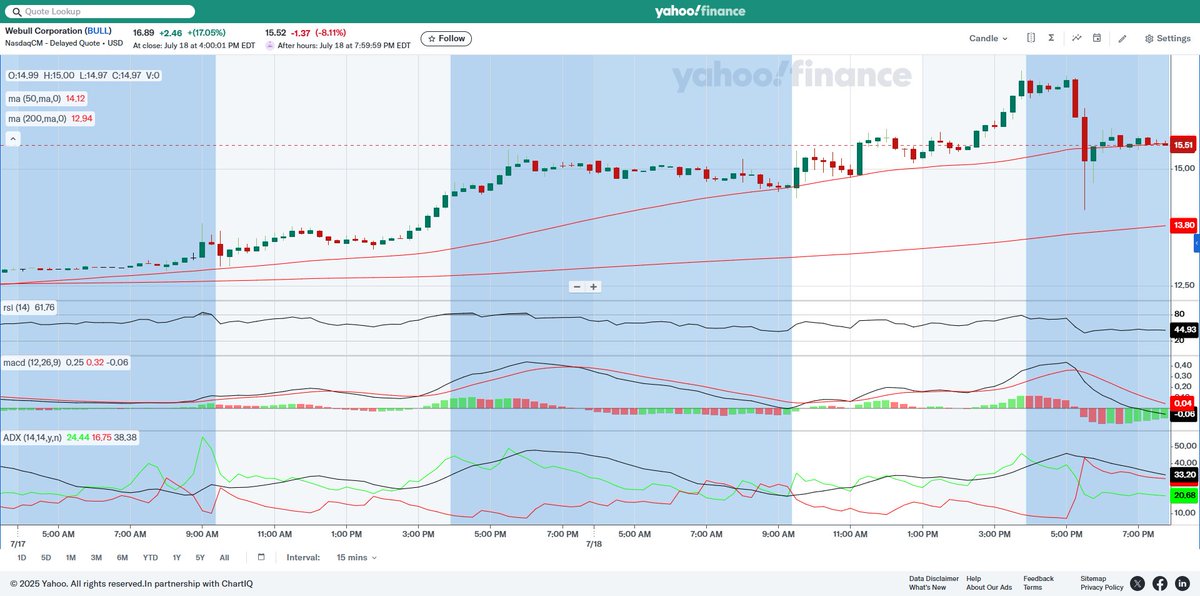Viewport: 1200px width, 596px height.
Task: Select the 3M range
Action: pyautogui.click(x=96, y=557)
